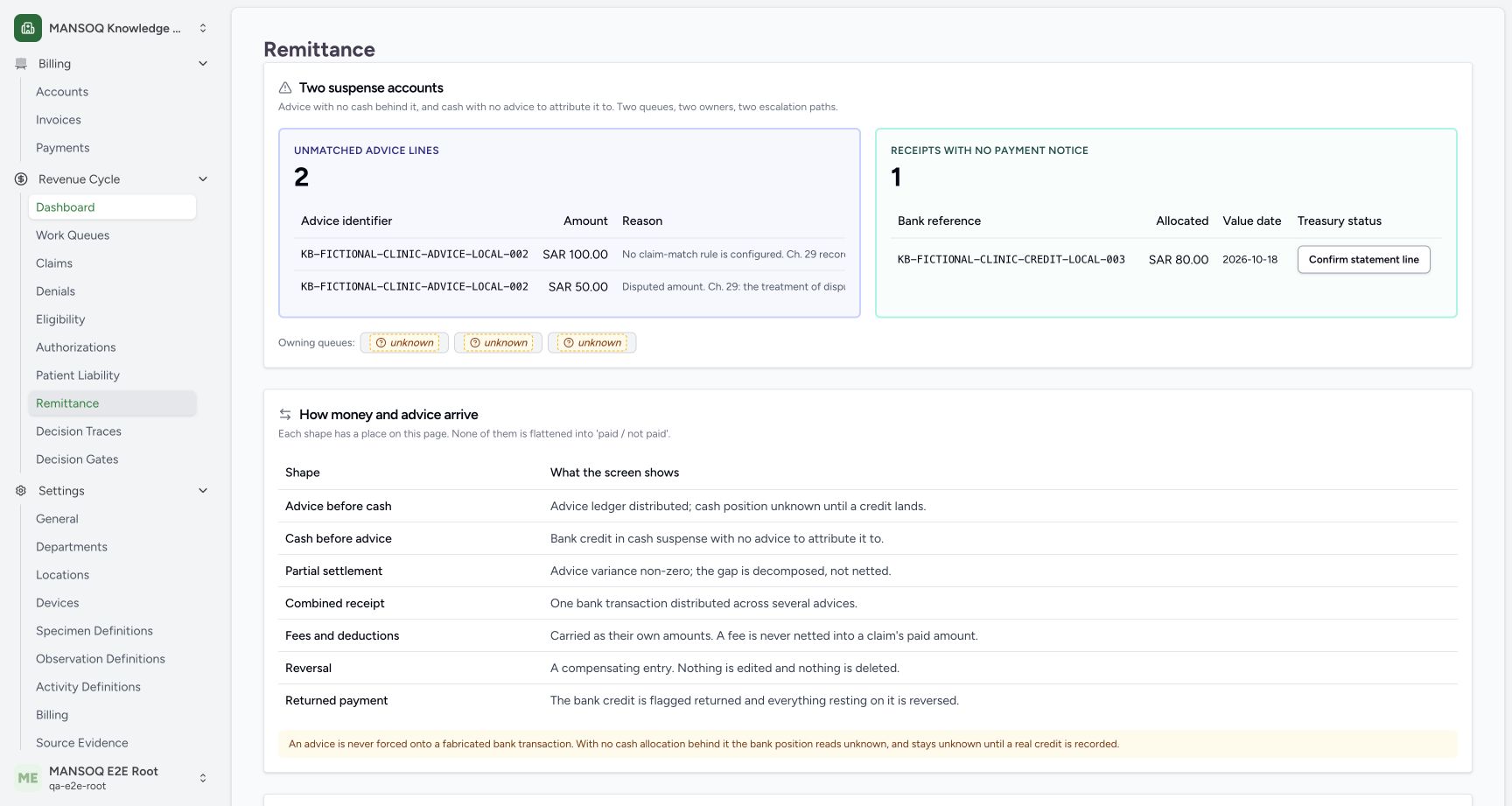Click the Returned payment shape row label

pyautogui.click(x=336, y=701)
